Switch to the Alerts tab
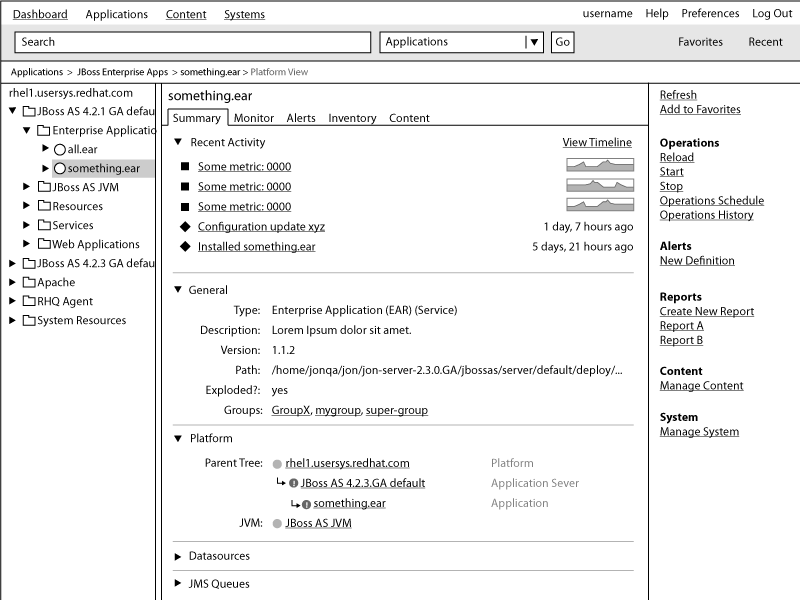Image resolution: width=800 pixels, height=600 pixels. [301, 118]
